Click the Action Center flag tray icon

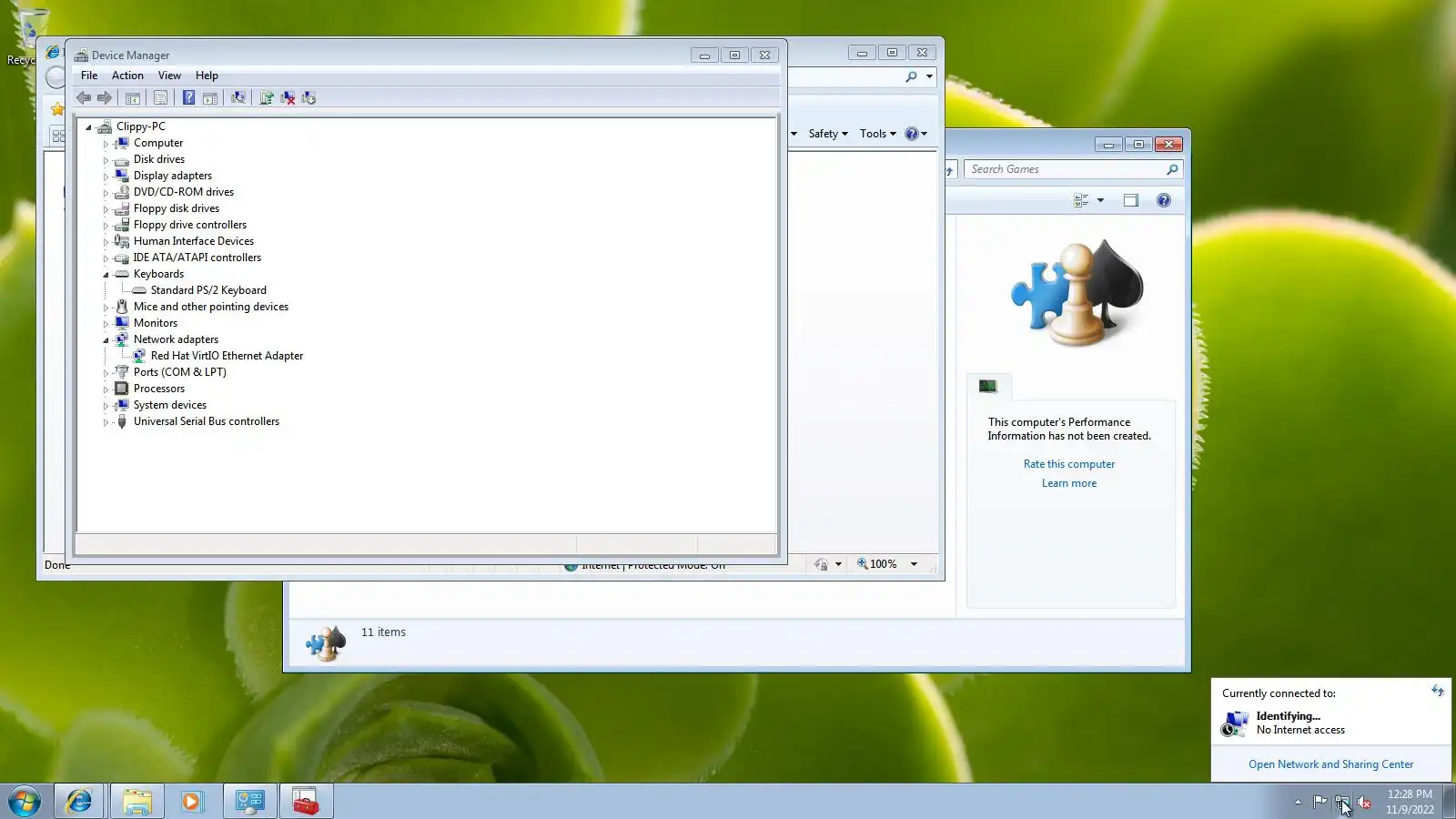(x=1319, y=802)
